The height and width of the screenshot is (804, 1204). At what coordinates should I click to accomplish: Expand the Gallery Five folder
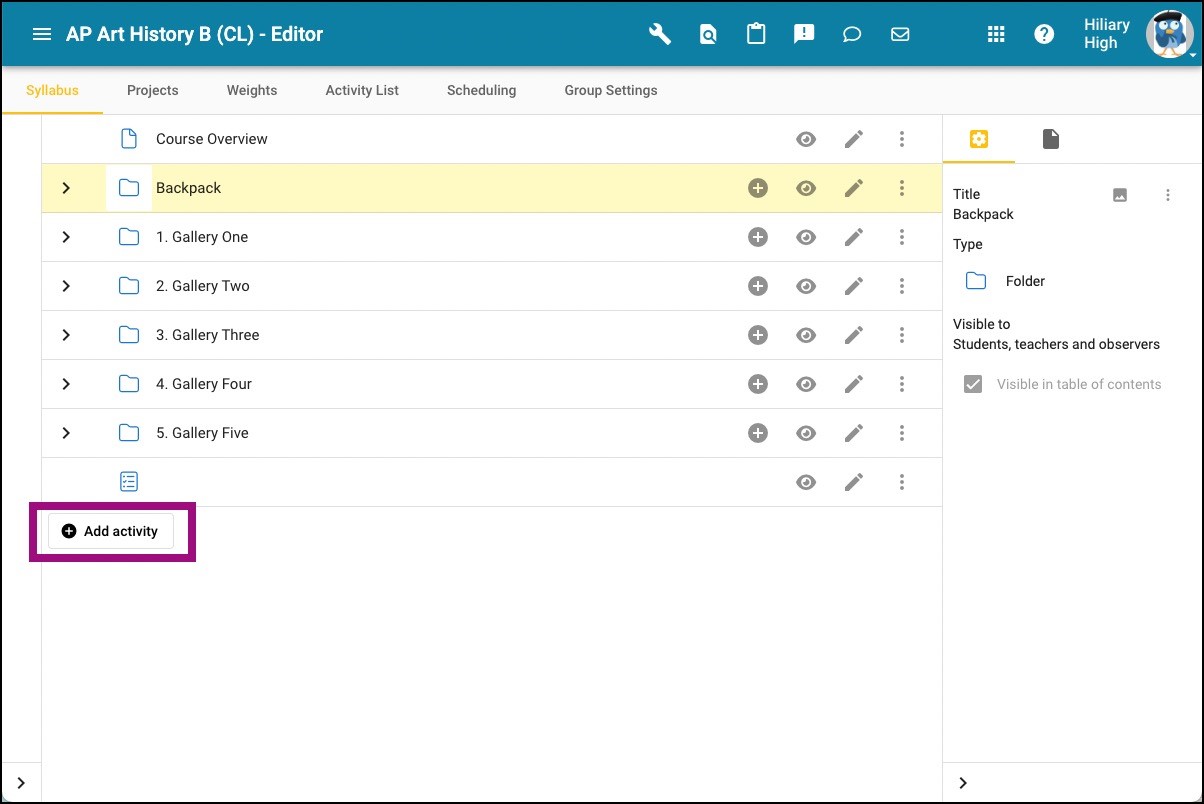tap(65, 433)
